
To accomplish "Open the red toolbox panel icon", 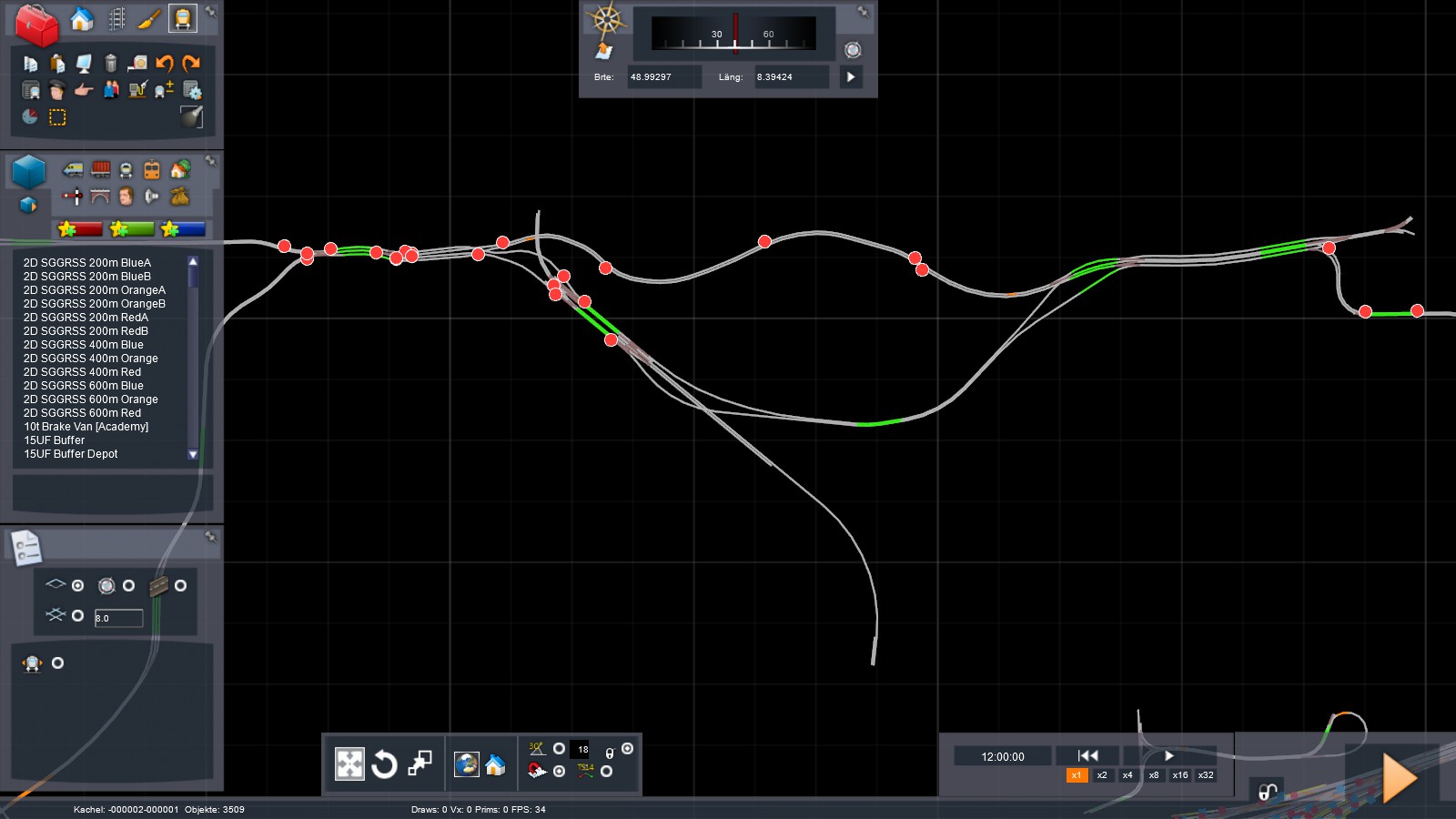I will 36,25.
